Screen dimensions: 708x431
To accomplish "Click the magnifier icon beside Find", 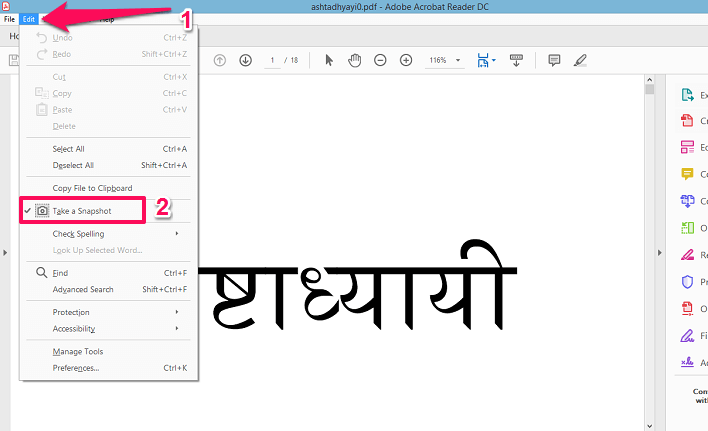I will point(42,273).
